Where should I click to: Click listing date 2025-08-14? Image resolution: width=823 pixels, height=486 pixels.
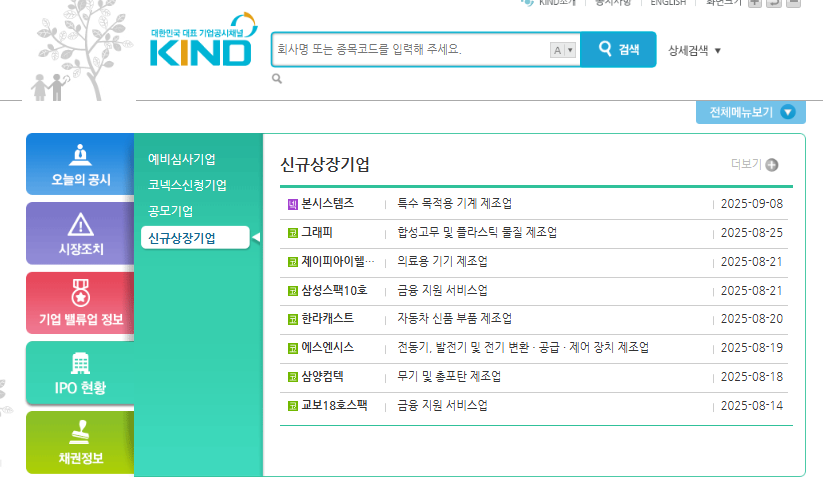[752, 405]
